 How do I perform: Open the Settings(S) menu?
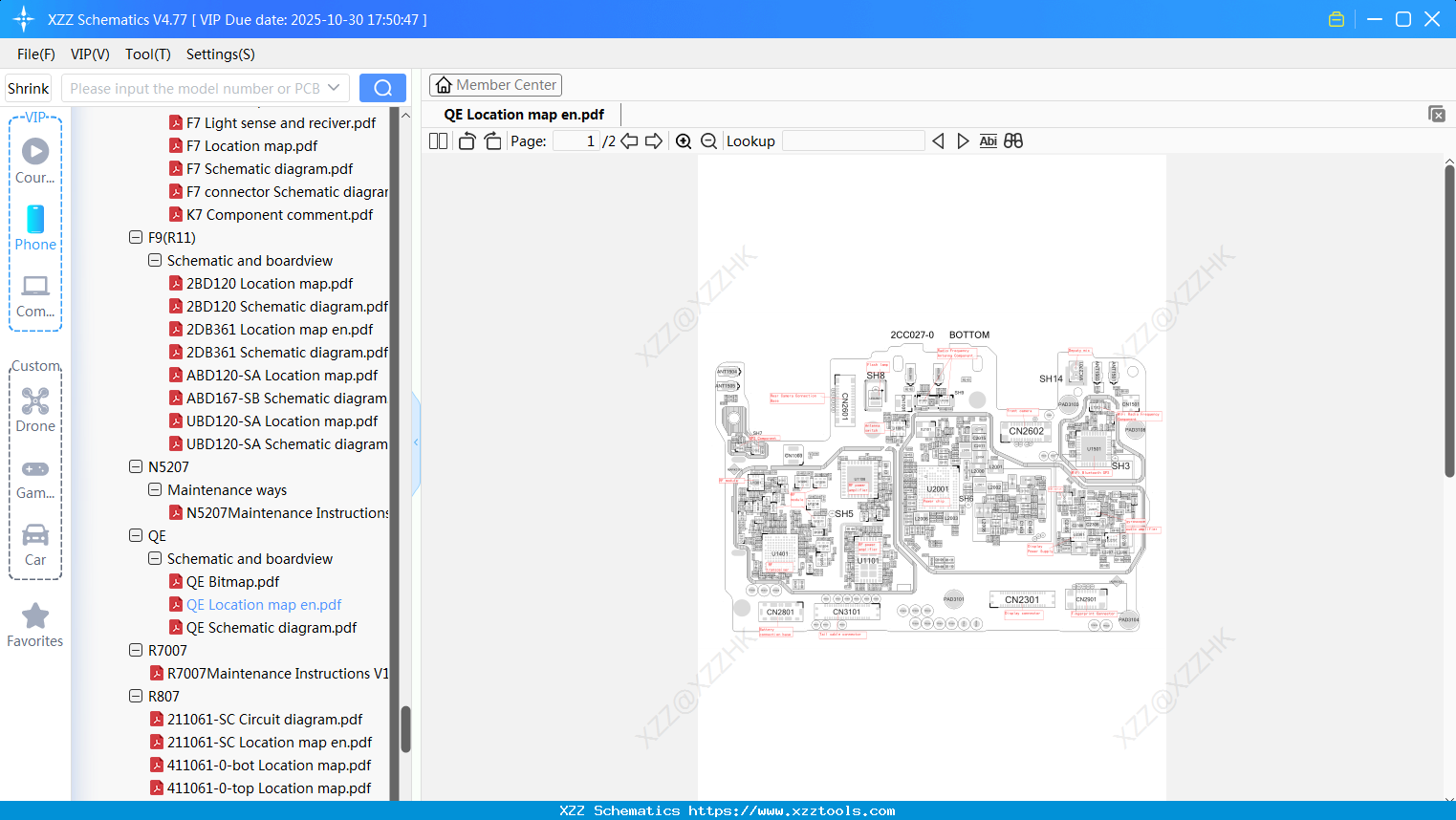pos(221,54)
